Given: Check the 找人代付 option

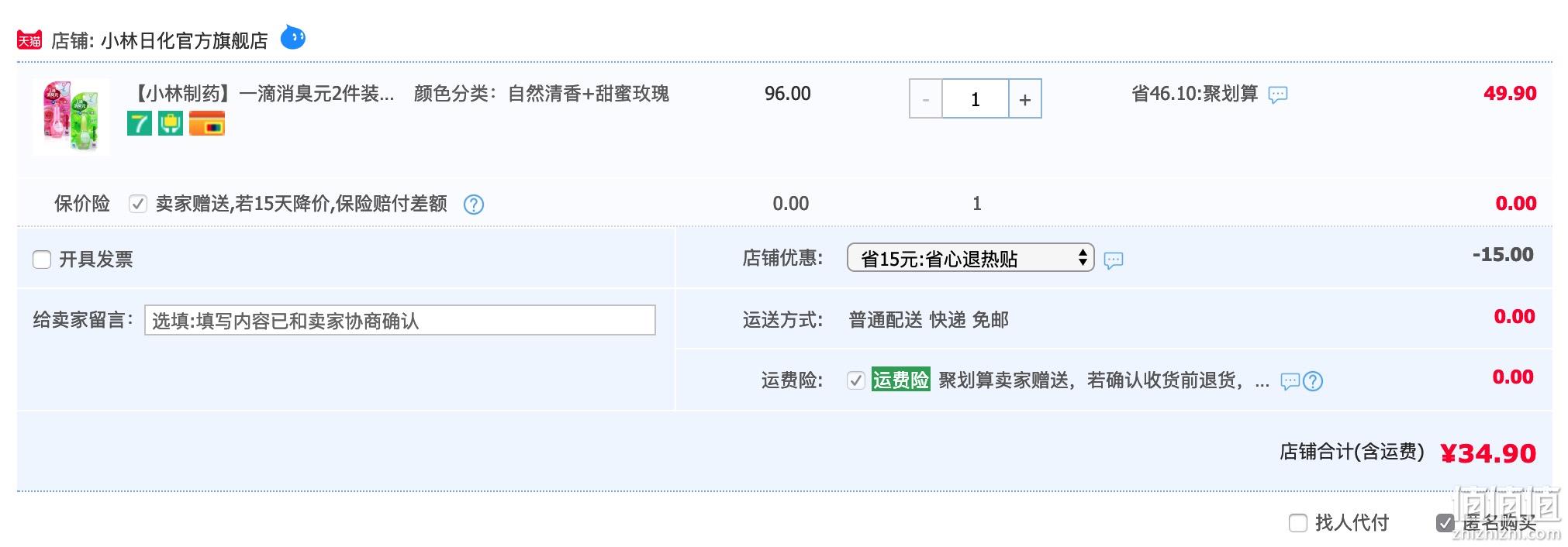Looking at the screenshot, I should (1298, 523).
